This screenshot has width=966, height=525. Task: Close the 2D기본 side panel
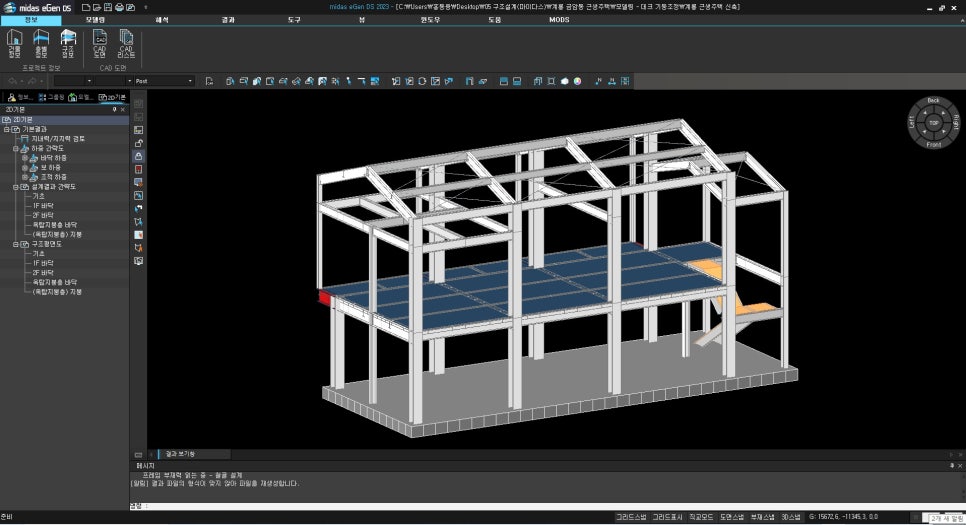click(123, 110)
